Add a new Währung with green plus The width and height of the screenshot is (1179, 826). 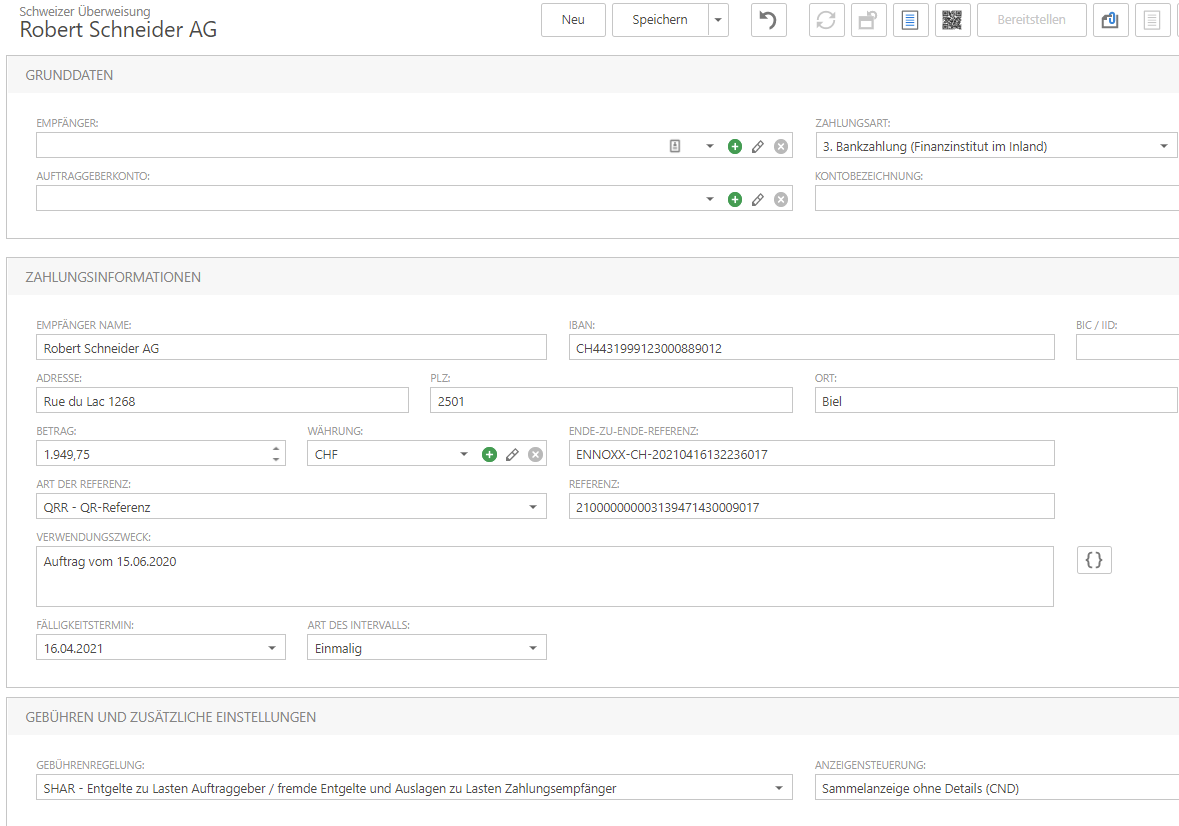[489, 454]
